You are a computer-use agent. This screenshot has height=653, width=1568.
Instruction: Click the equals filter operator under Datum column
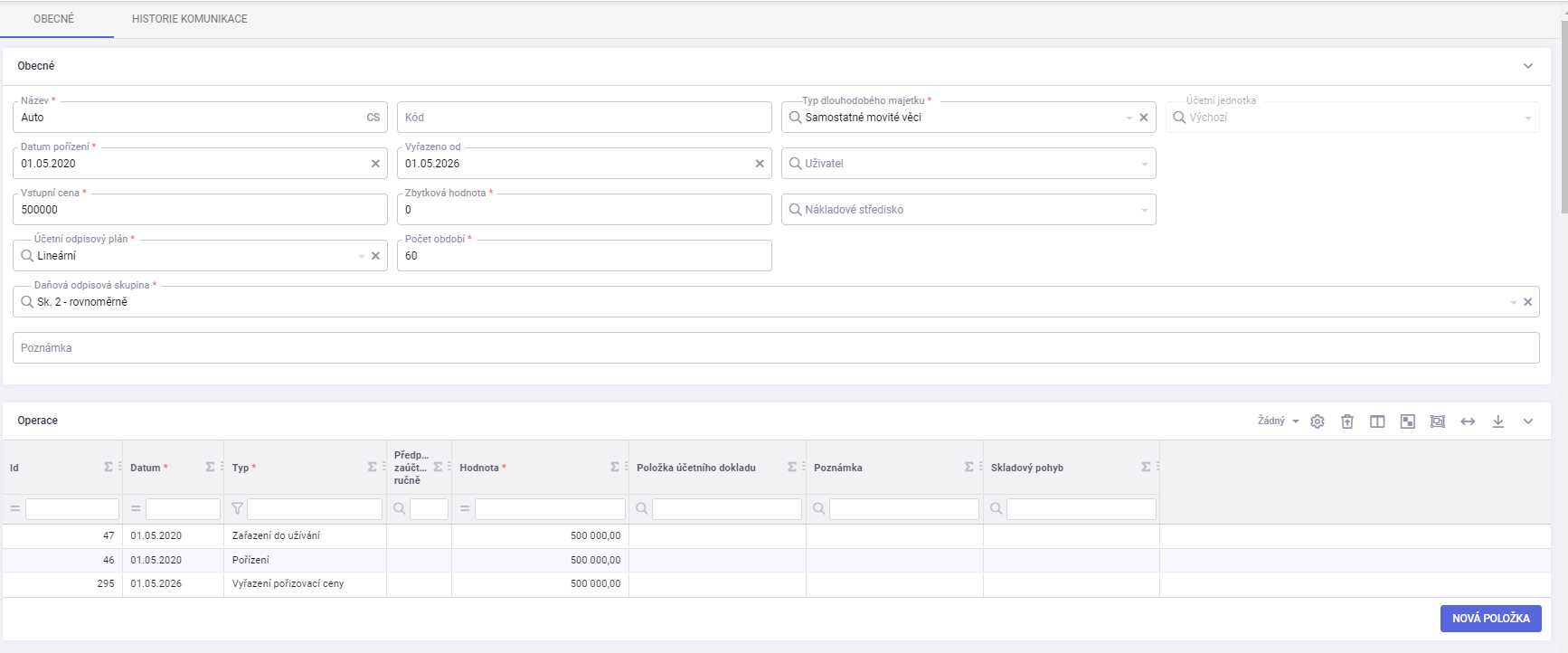click(136, 509)
